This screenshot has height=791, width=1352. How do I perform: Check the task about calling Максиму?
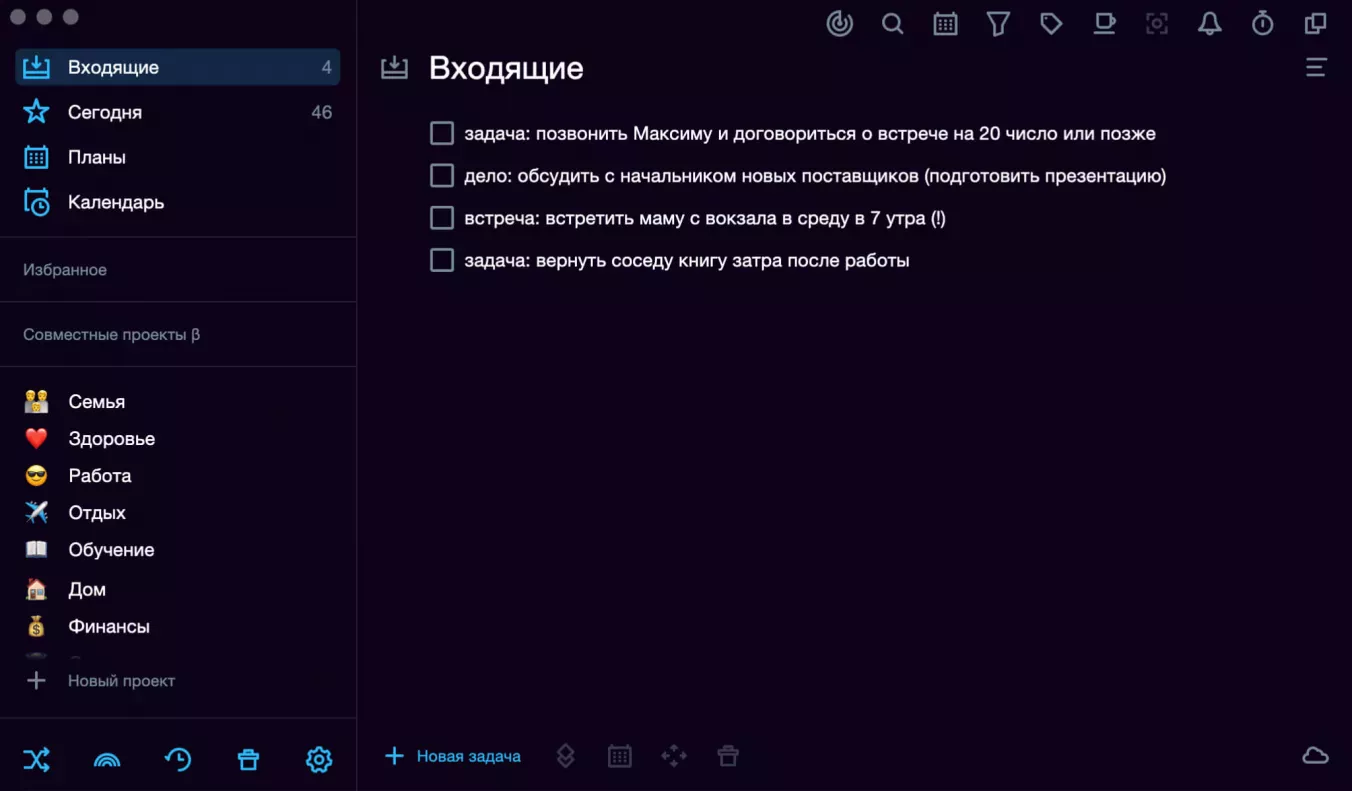point(442,133)
